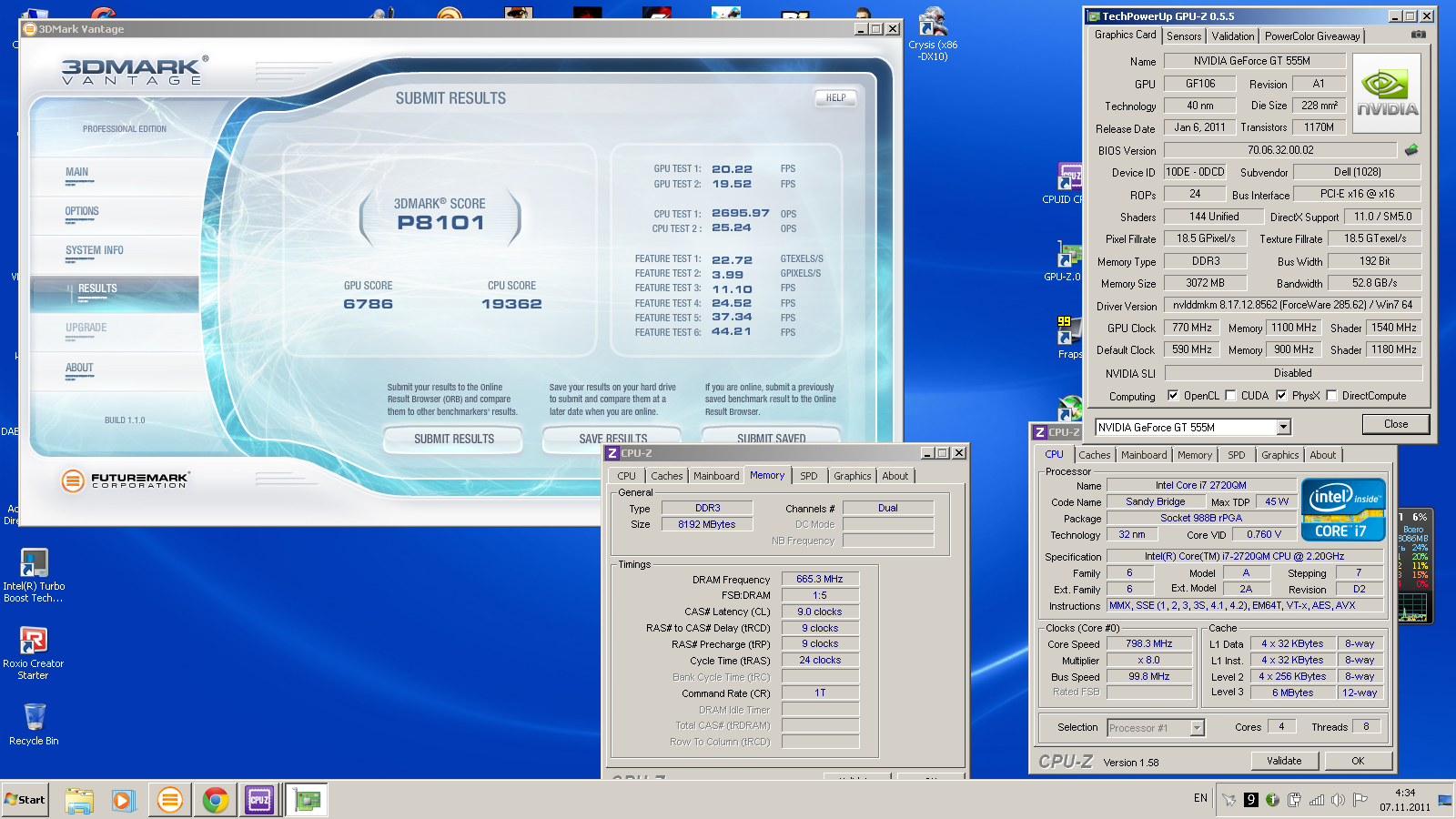
Task: Open About tab in the CPU-Z processor window
Action: (x=1323, y=455)
